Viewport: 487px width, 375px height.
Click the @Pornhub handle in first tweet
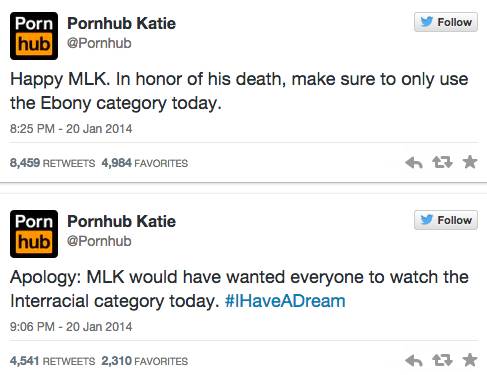[x=99, y=43]
